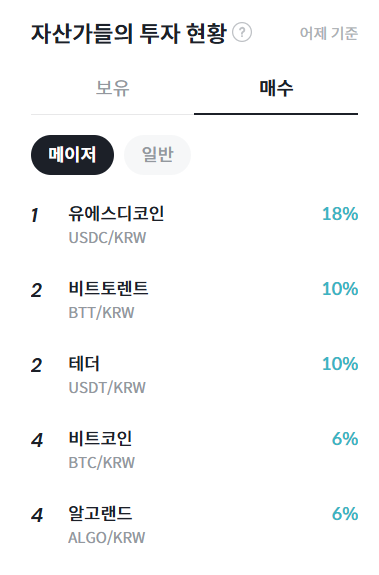Click the ALGO/KRW ticker label
Screen dimensions: 379x575
click(107, 538)
